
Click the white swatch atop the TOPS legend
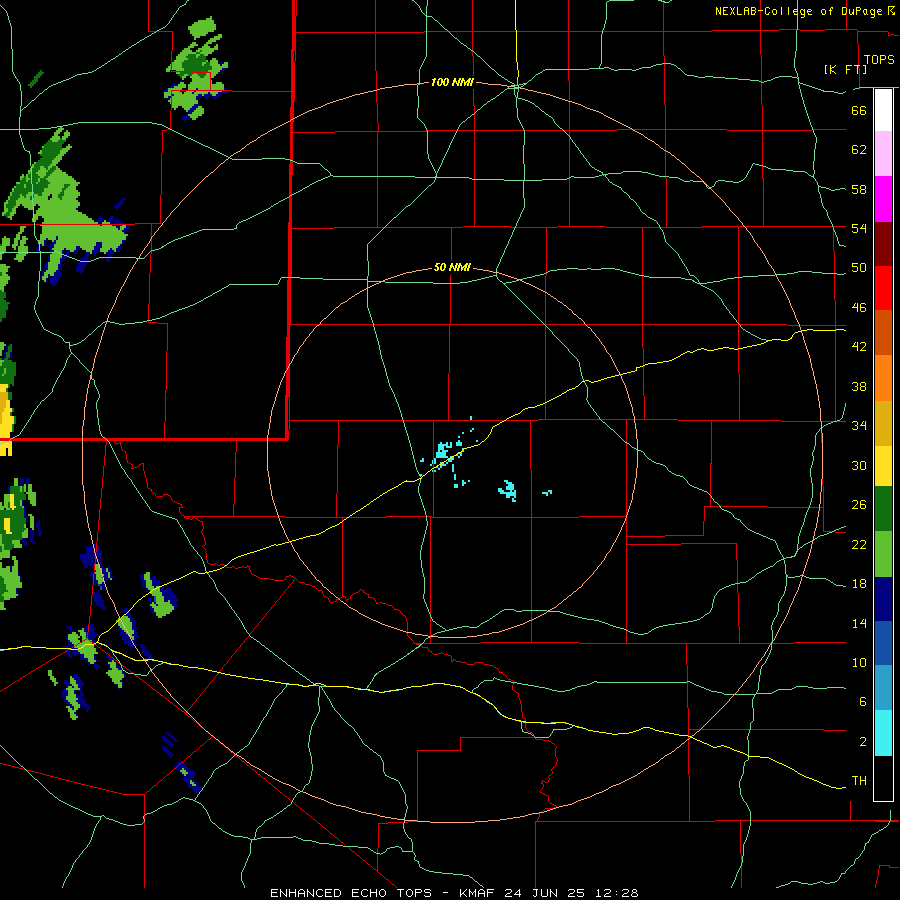[x=883, y=110]
